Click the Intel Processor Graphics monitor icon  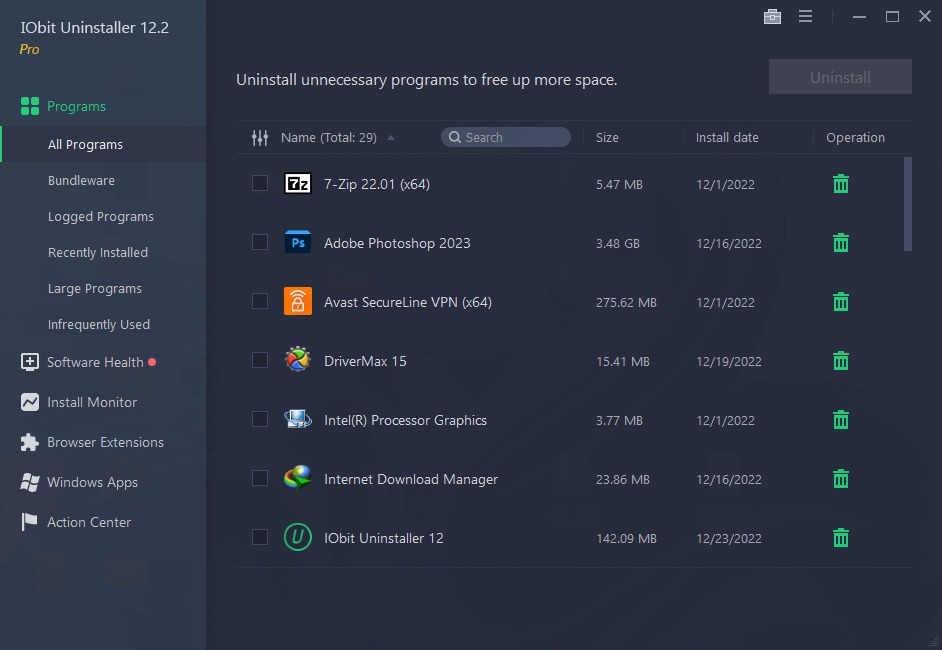(x=297, y=419)
